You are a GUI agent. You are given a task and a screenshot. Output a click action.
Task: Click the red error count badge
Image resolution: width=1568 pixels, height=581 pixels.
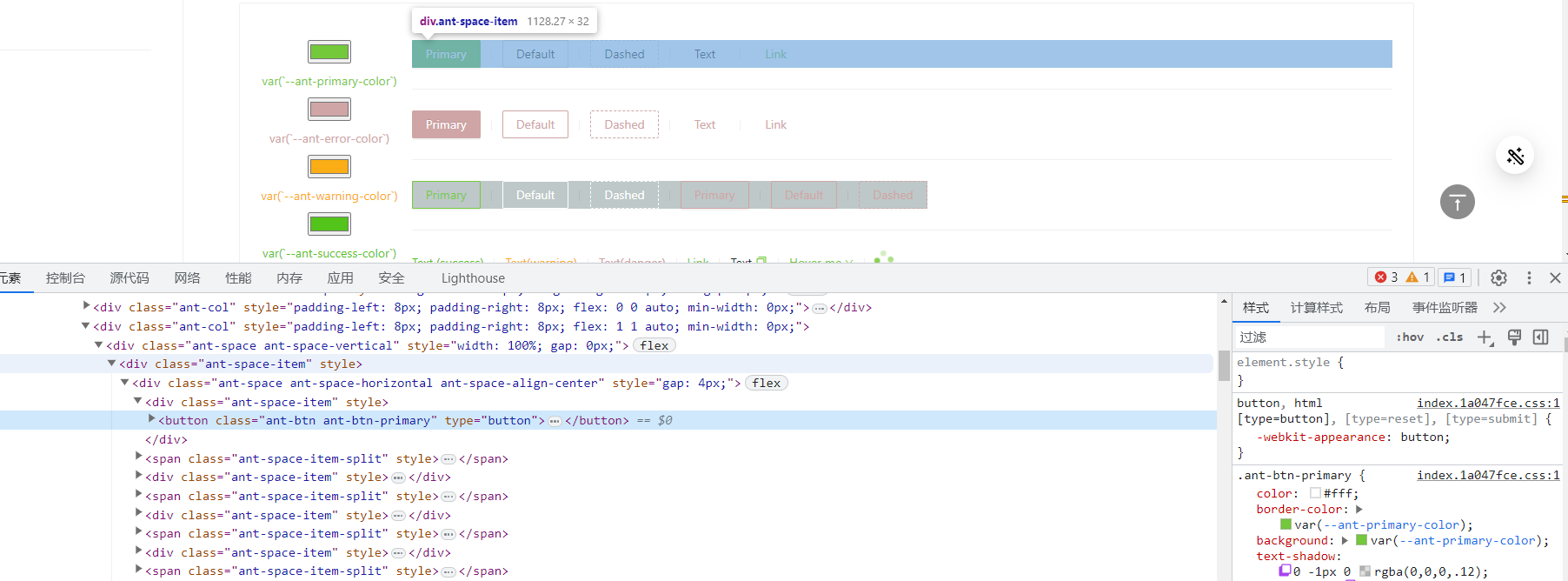tap(1385, 277)
